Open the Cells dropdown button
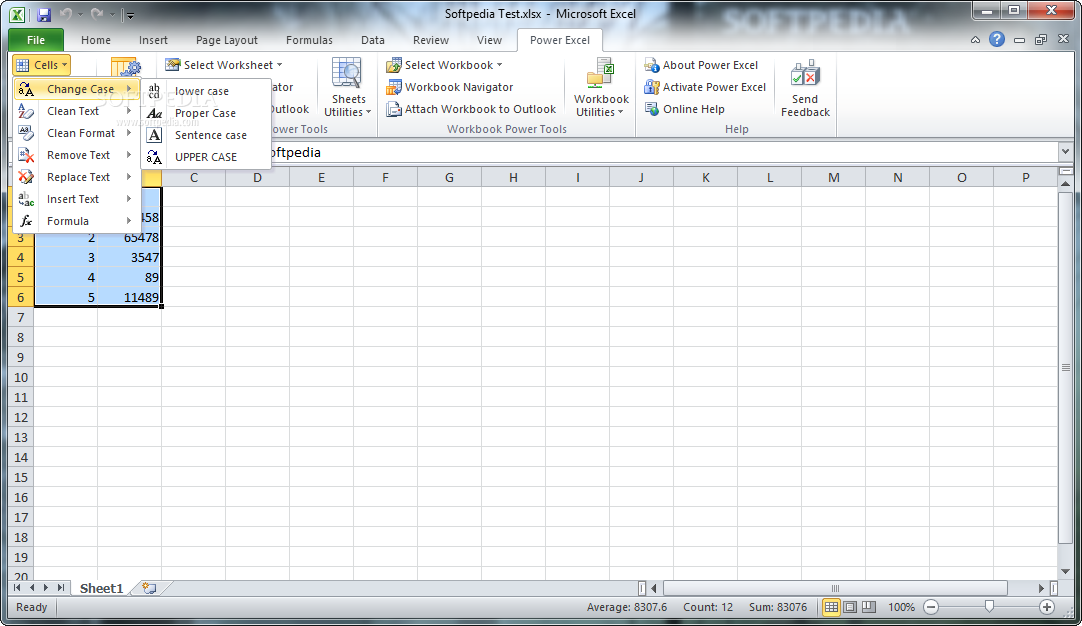The width and height of the screenshot is (1082, 626). 41,65
